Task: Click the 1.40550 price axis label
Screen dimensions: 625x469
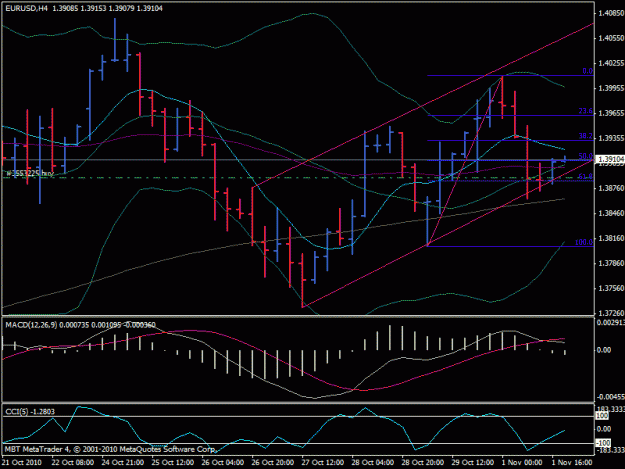Action: coord(611,38)
